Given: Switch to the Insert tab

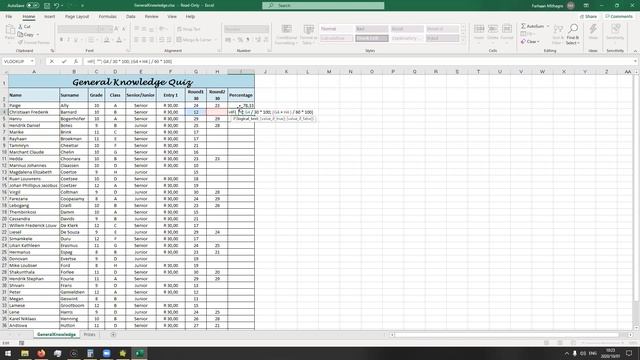Looking at the screenshot, I should [49, 17].
